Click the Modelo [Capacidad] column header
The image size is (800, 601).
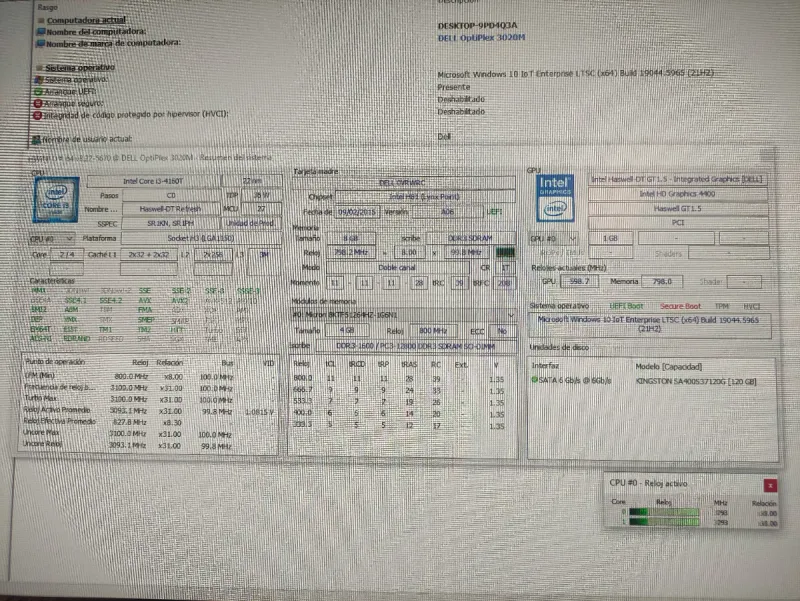coord(668,366)
